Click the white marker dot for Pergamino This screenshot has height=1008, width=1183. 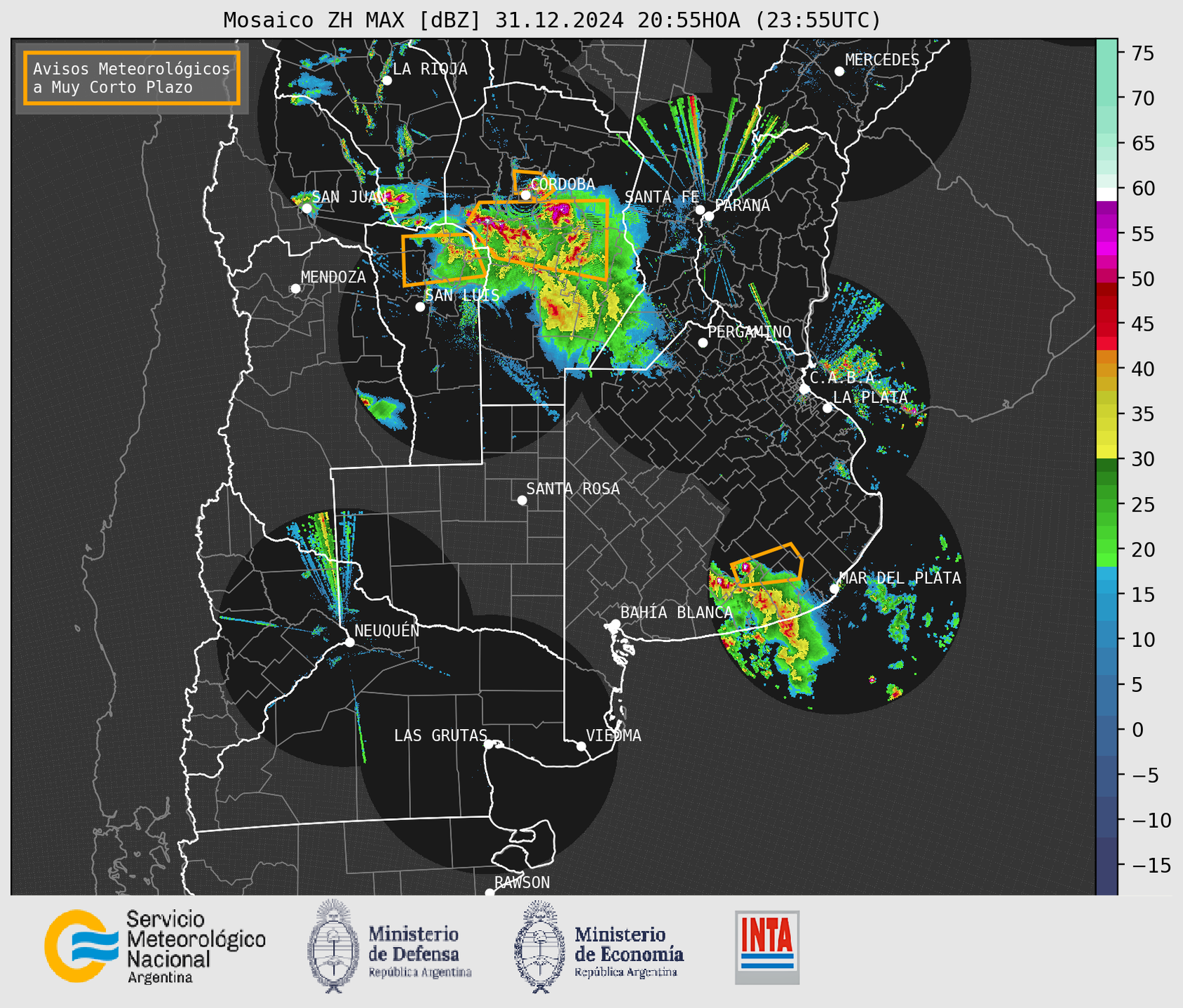click(x=703, y=343)
